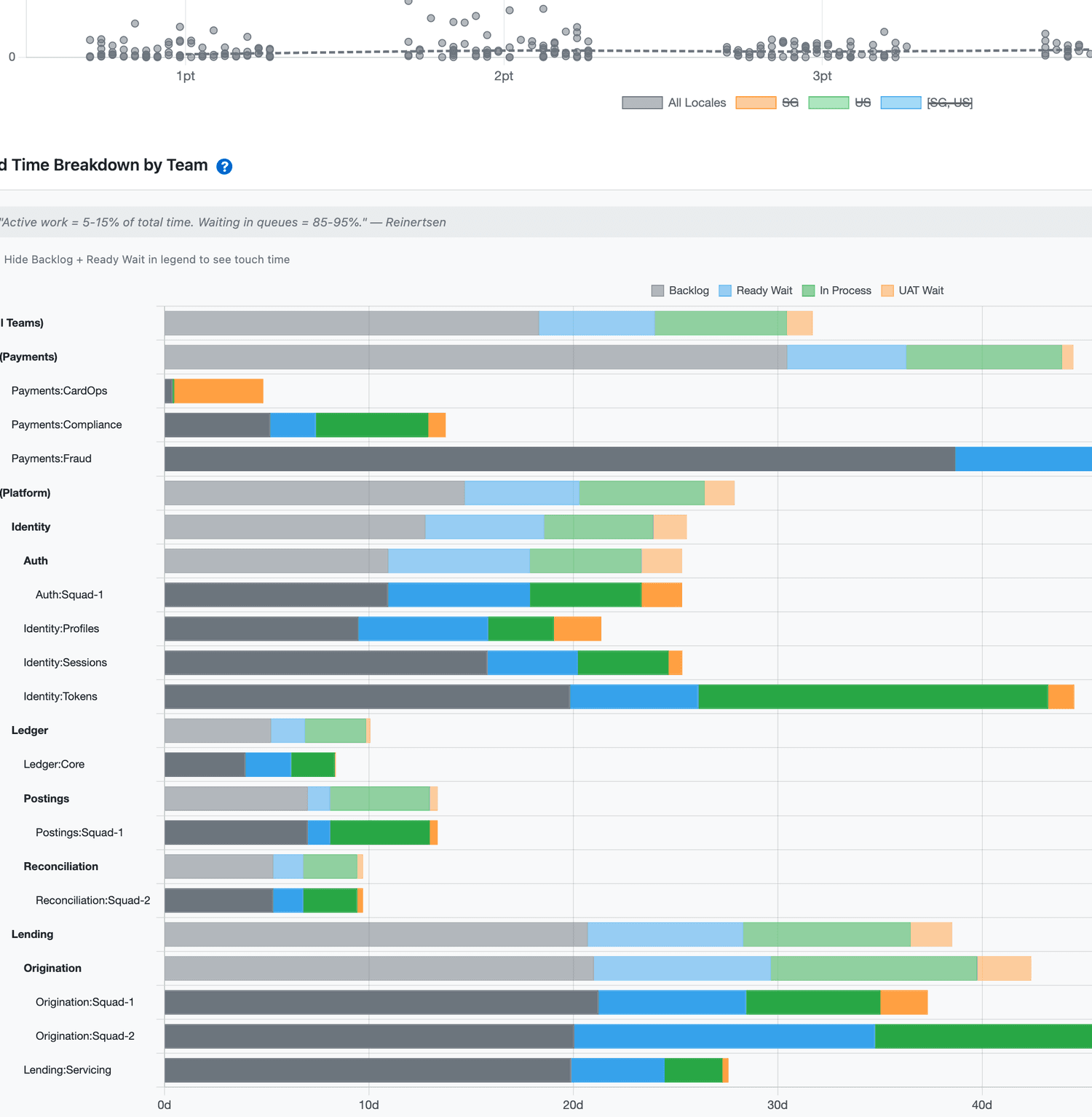Click the Payments:Compliance green In Process bar

(x=372, y=425)
